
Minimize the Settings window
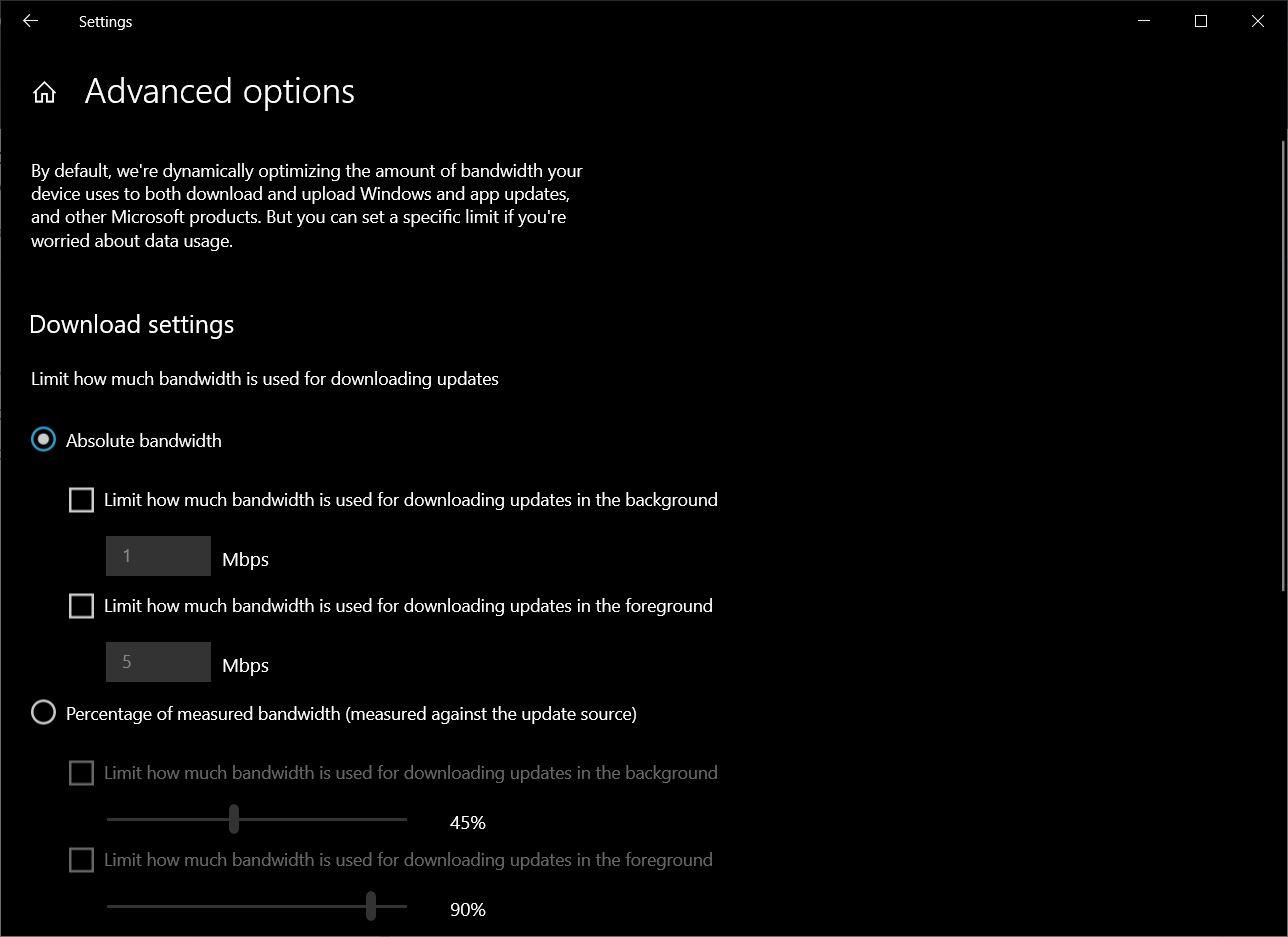point(1145,21)
